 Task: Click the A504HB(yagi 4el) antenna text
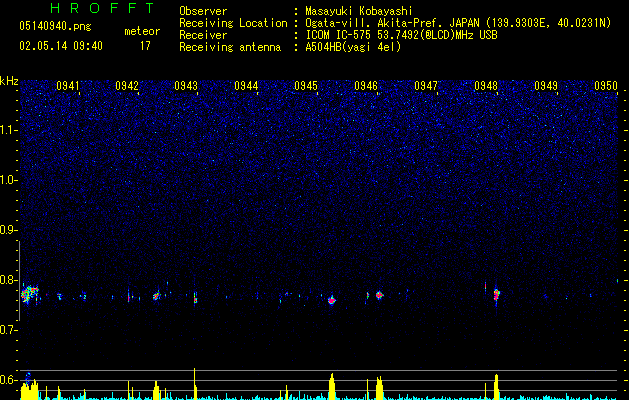coord(353,47)
